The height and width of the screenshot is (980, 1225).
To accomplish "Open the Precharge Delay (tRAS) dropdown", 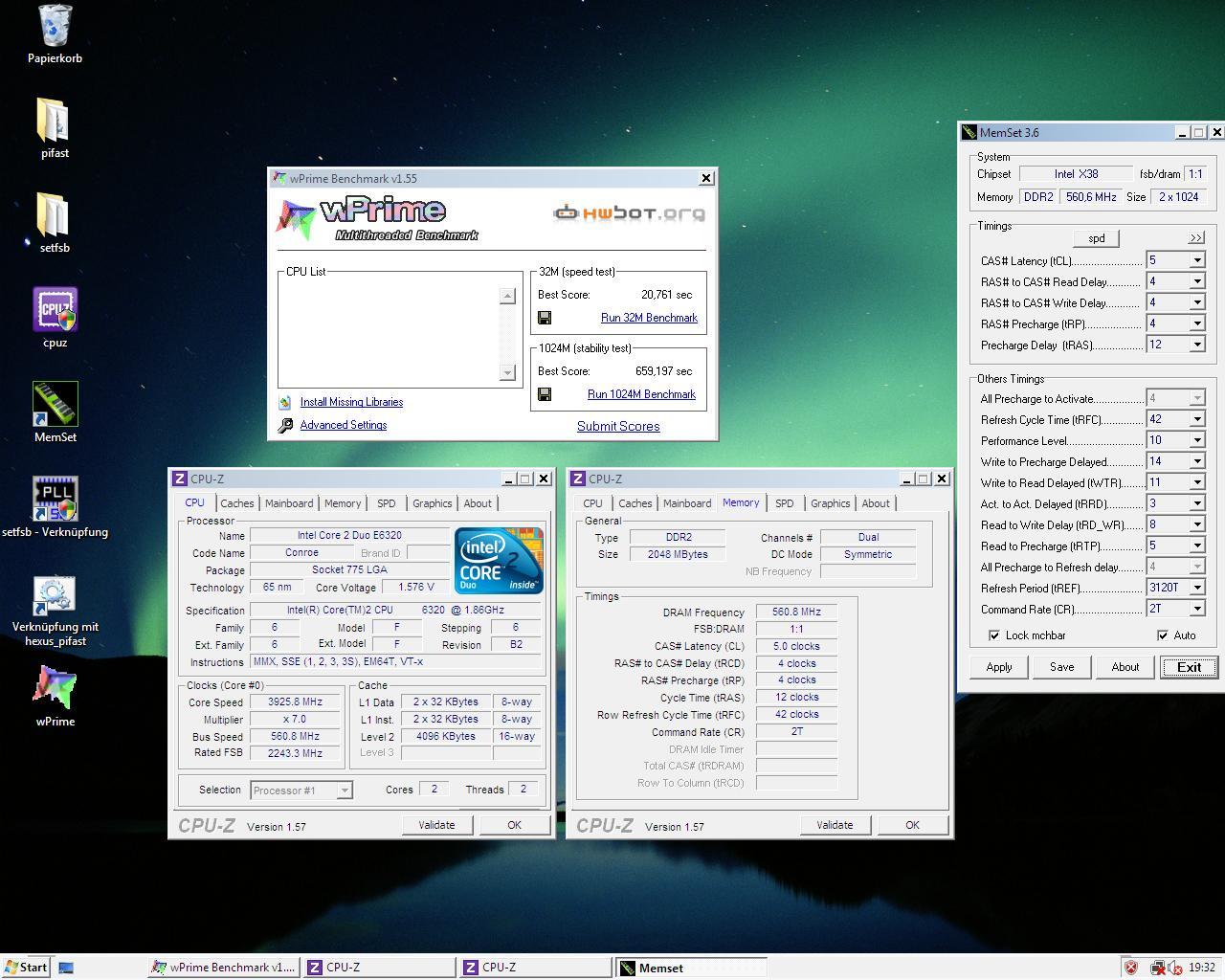I will coord(1196,345).
